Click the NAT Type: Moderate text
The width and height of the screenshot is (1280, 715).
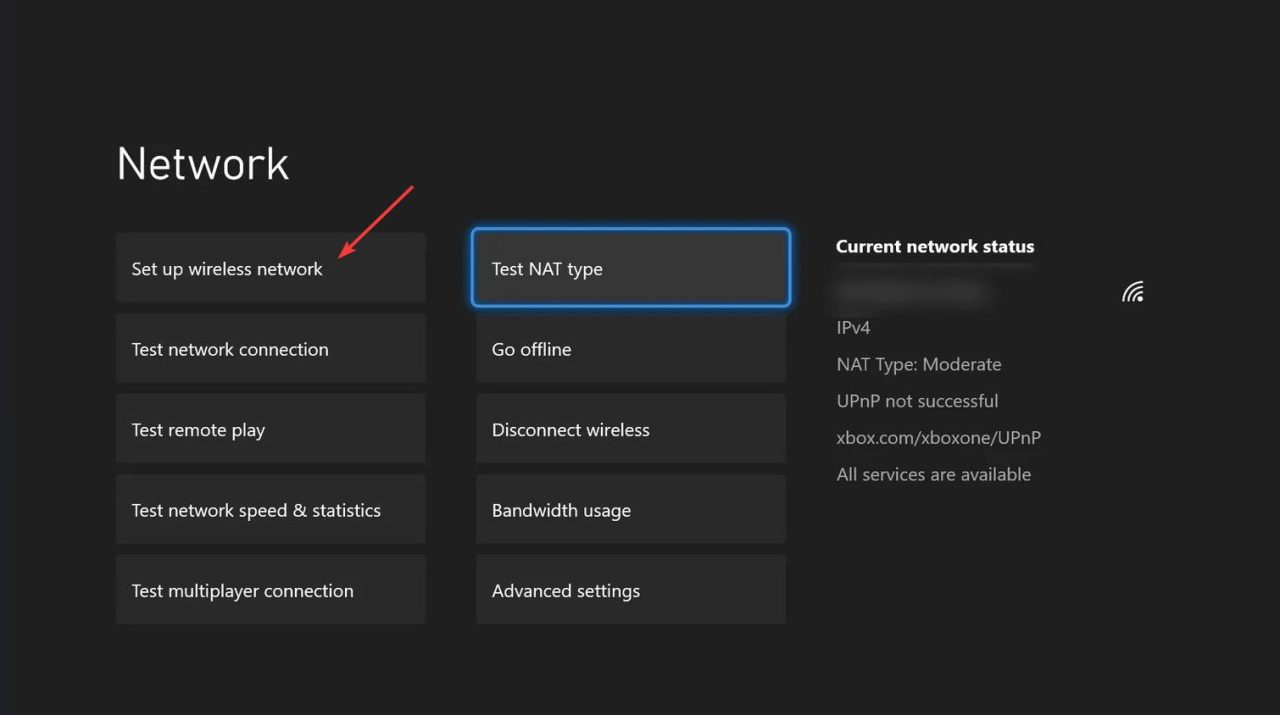pos(918,365)
